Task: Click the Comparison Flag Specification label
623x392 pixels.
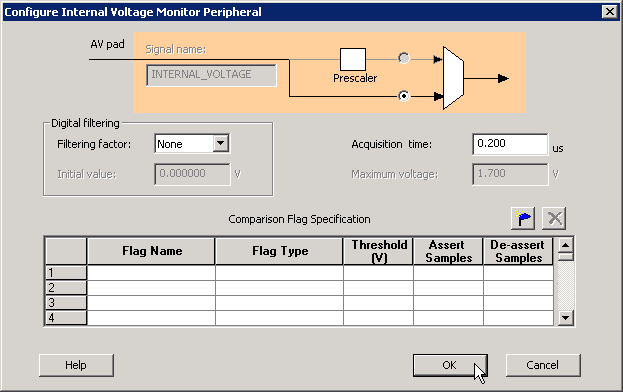Action: (299, 219)
